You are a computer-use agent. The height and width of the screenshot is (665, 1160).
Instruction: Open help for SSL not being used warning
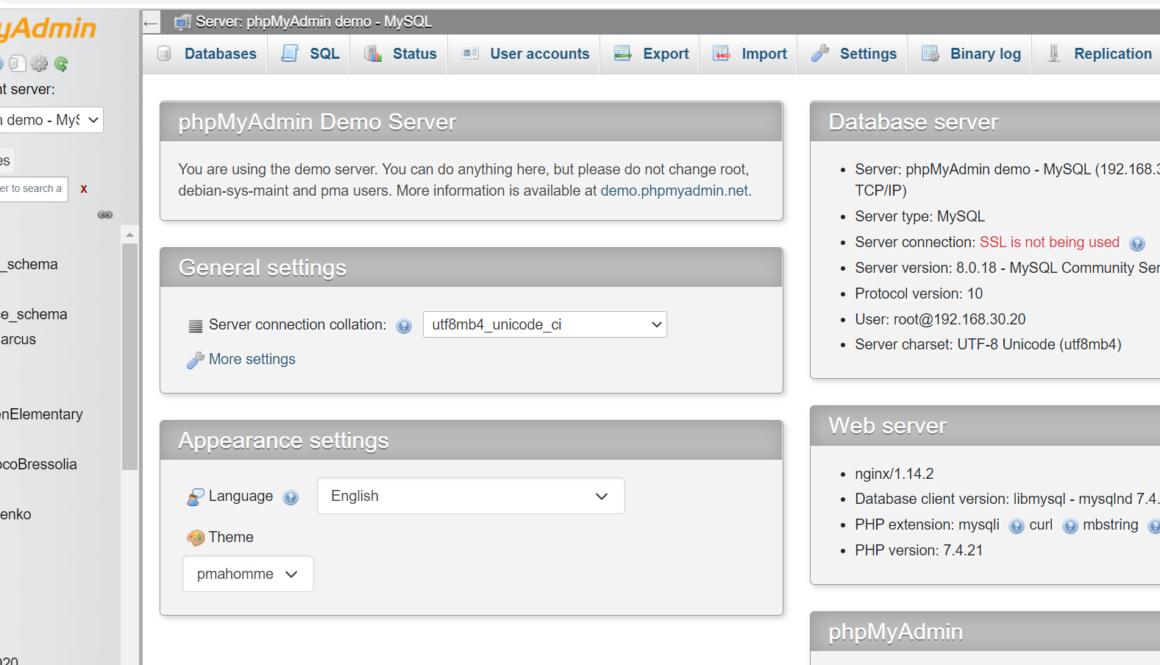[1137, 242]
